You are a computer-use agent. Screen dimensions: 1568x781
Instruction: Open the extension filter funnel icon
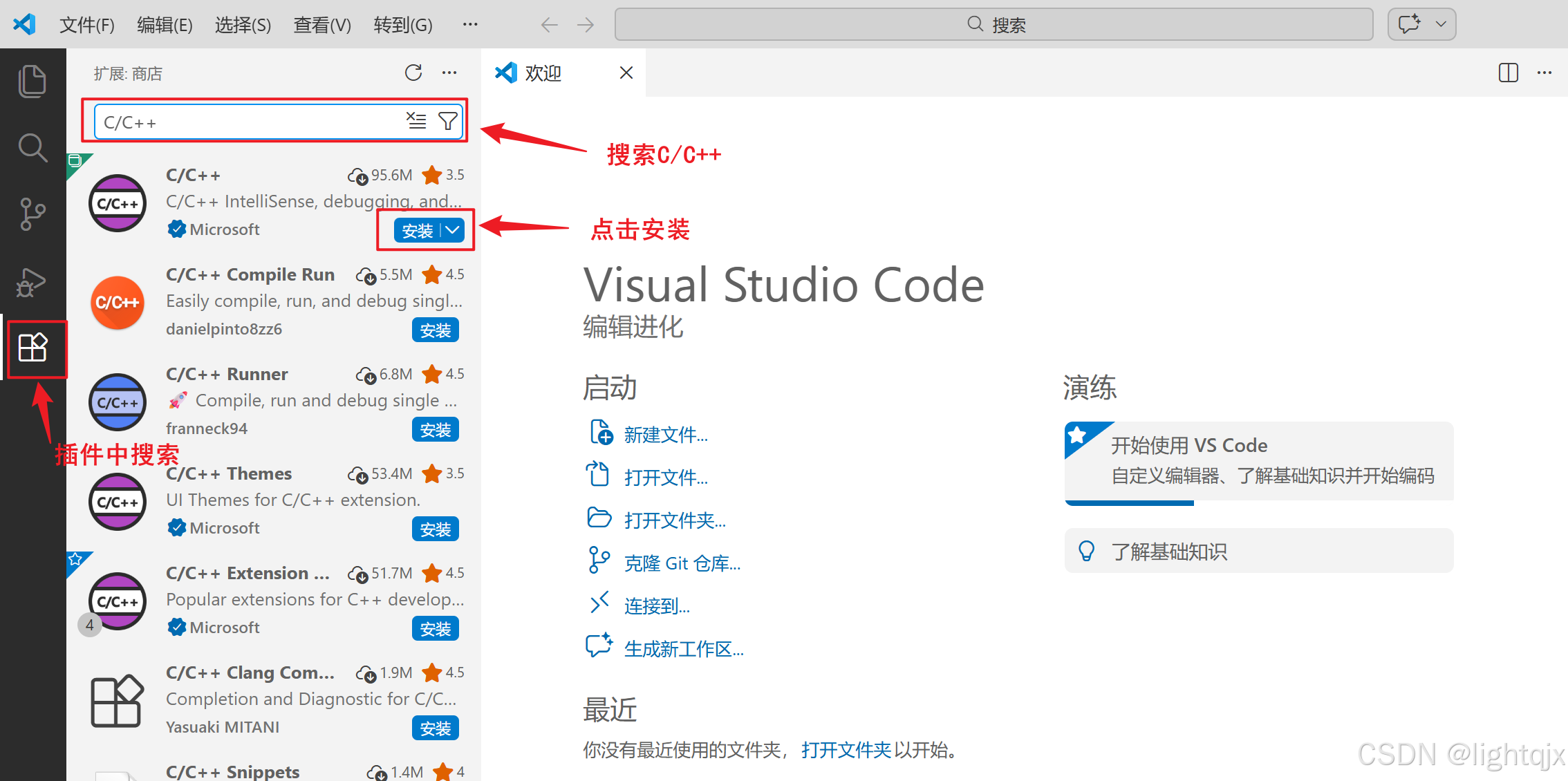448,121
